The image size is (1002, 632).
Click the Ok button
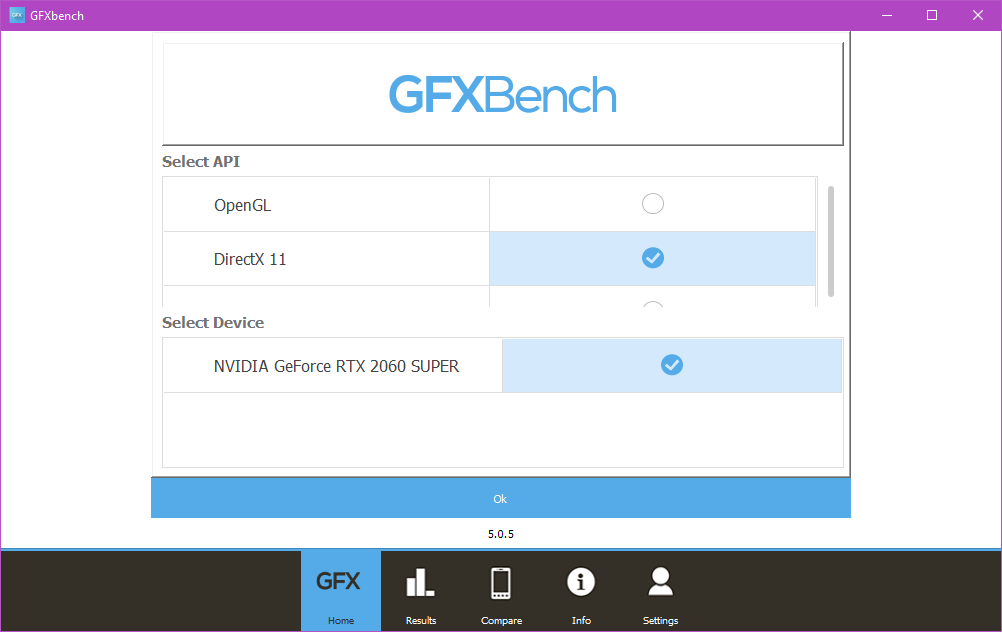(500, 498)
